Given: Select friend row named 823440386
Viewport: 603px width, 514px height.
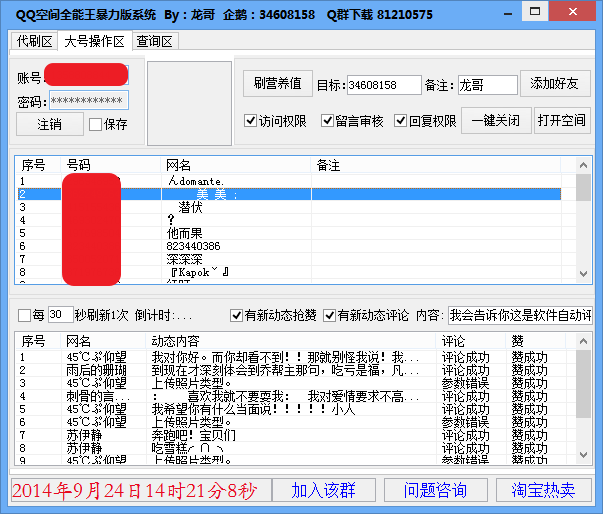Looking at the screenshot, I should pyautogui.click(x=289, y=246).
